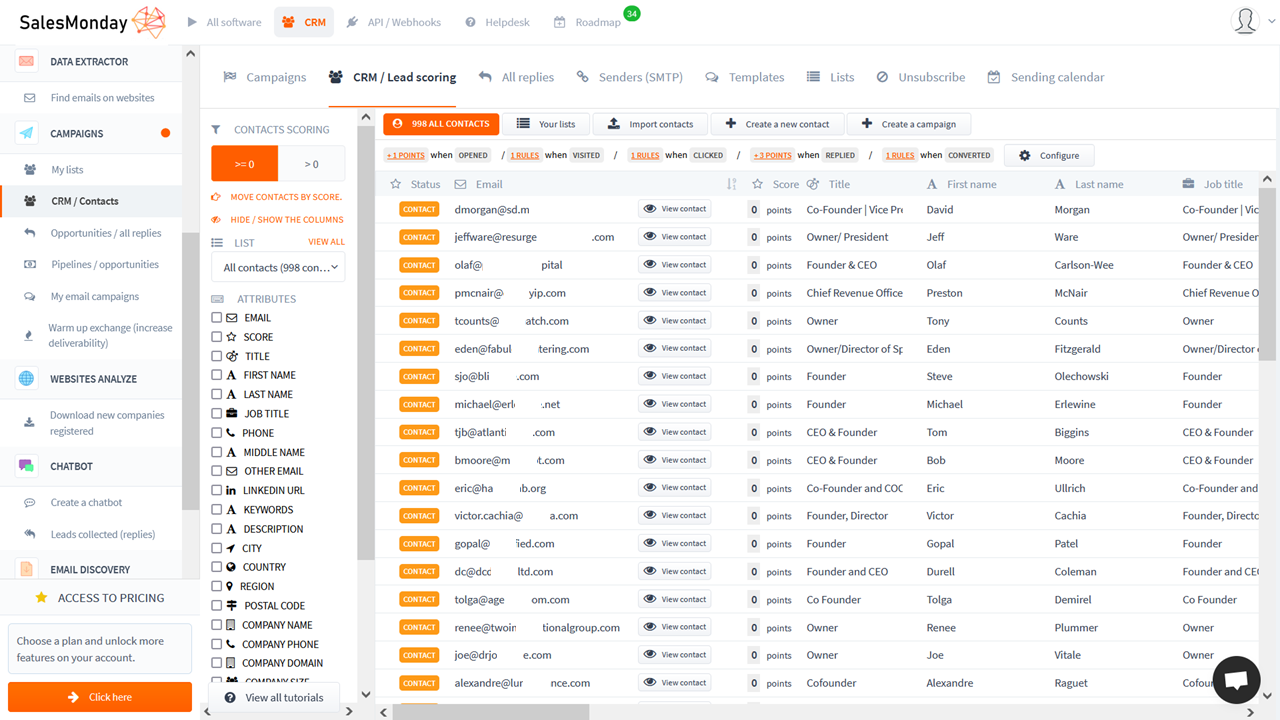The height and width of the screenshot is (720, 1280).
Task: Open the user profile avatar
Action: point(1245,21)
